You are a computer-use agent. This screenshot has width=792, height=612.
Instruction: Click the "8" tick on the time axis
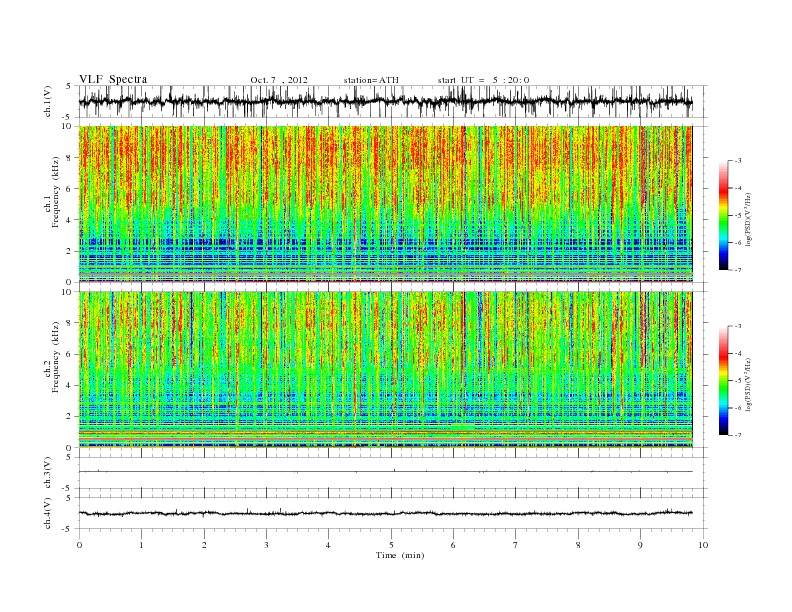tap(578, 545)
